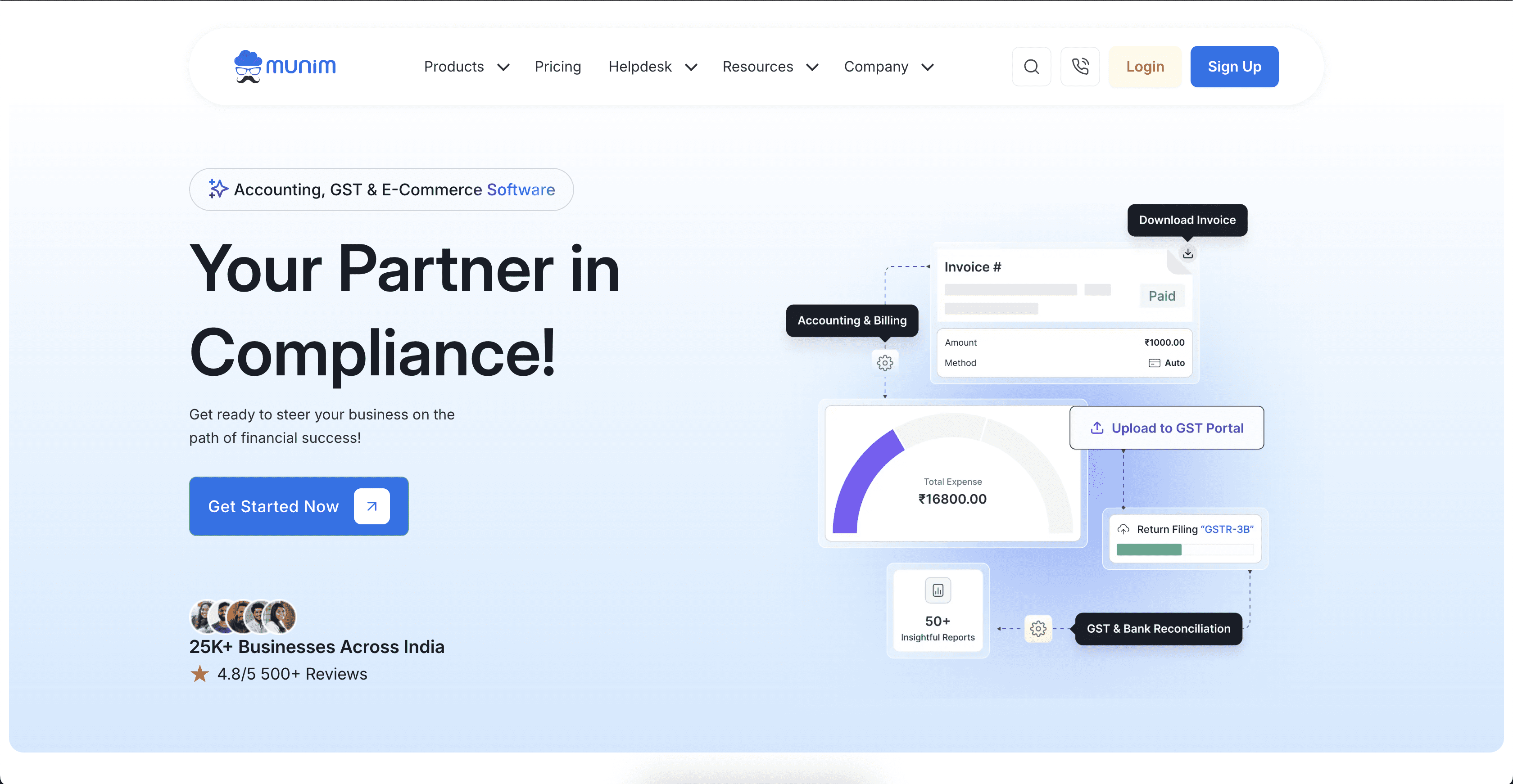Image resolution: width=1513 pixels, height=784 pixels.
Task: Click the gear icon beside GST & Bank Reconciliation
Action: 1038,628
